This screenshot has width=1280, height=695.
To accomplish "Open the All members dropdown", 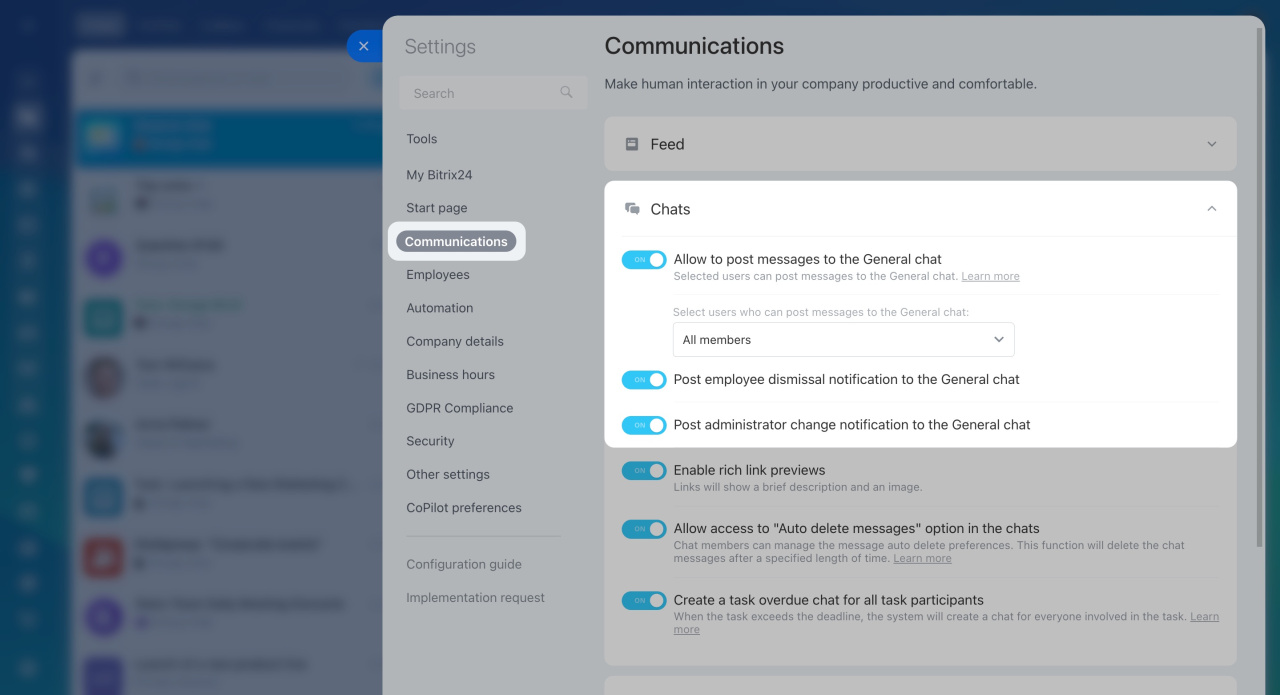I will pos(843,340).
